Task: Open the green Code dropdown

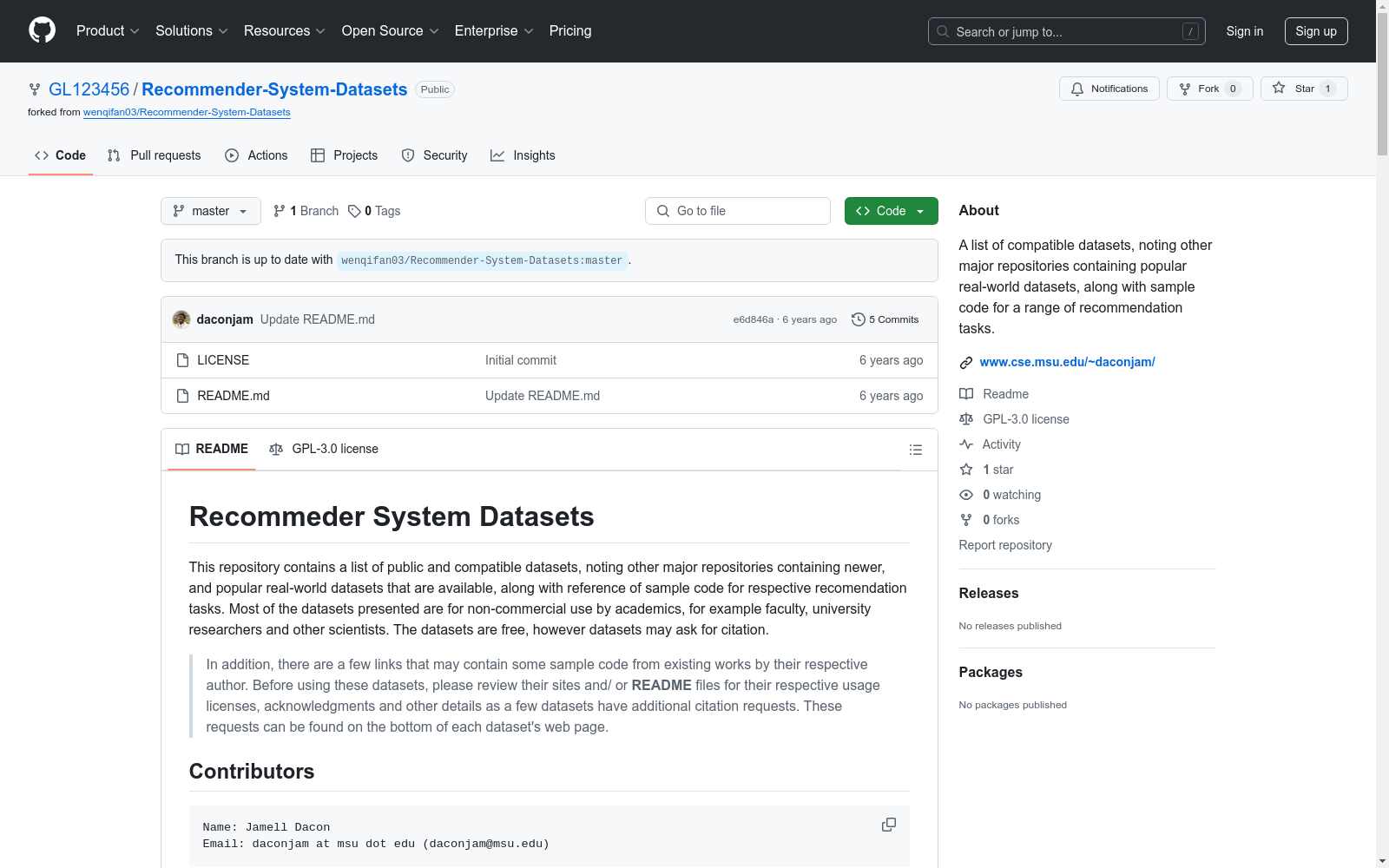Action: point(891,211)
